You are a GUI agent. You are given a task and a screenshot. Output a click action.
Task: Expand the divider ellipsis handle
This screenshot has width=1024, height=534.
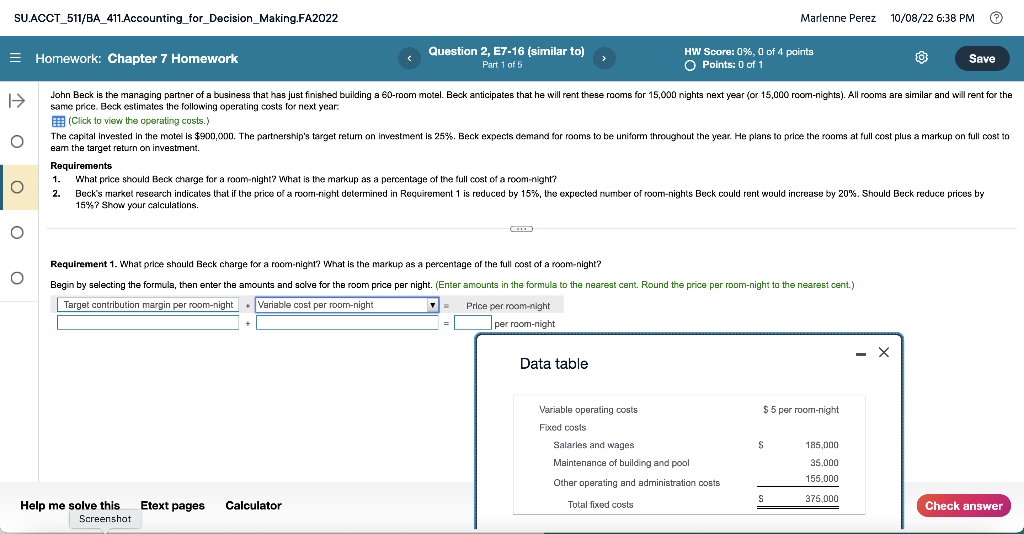[x=520, y=228]
